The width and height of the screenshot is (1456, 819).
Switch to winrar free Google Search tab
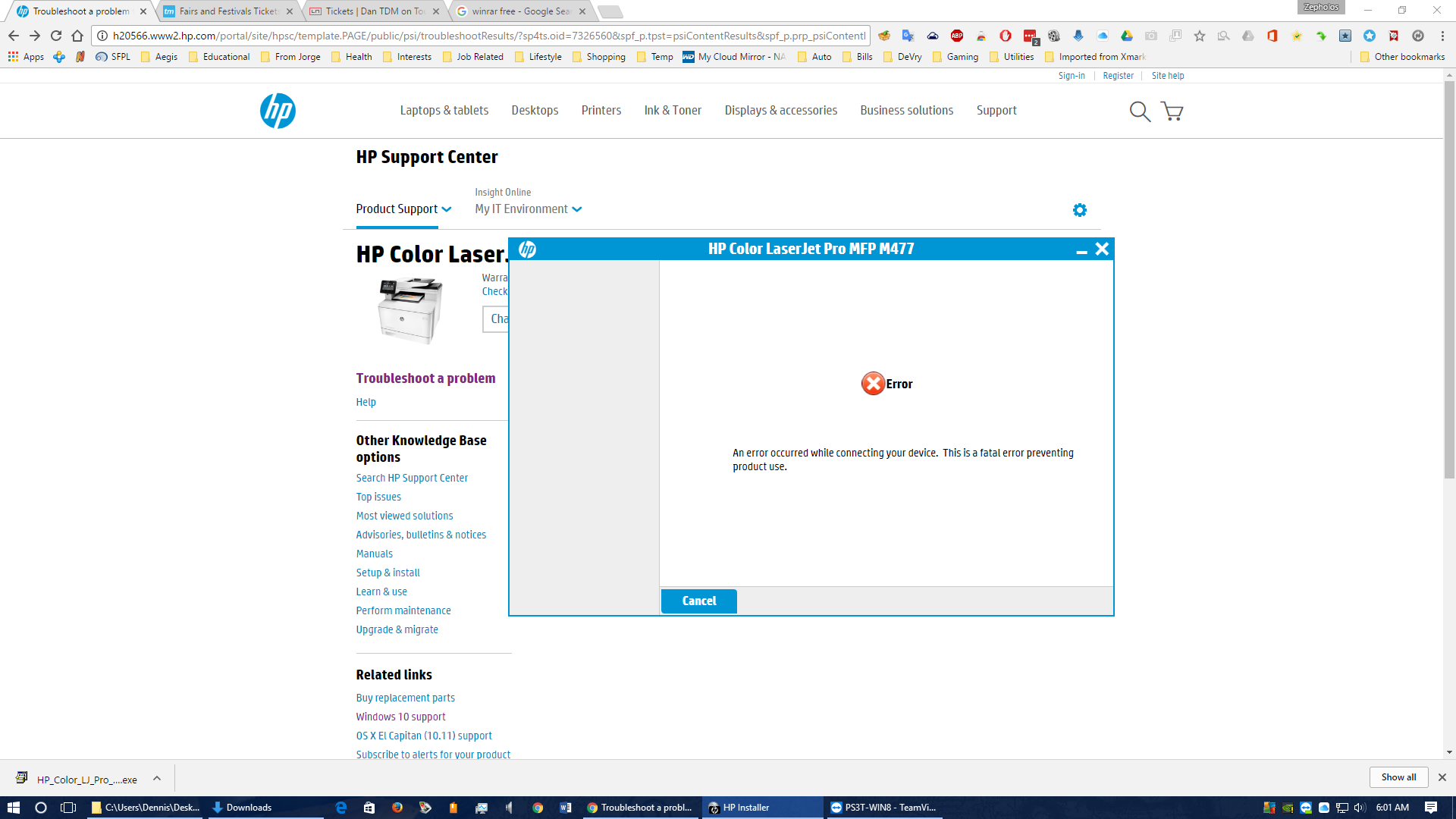point(522,11)
